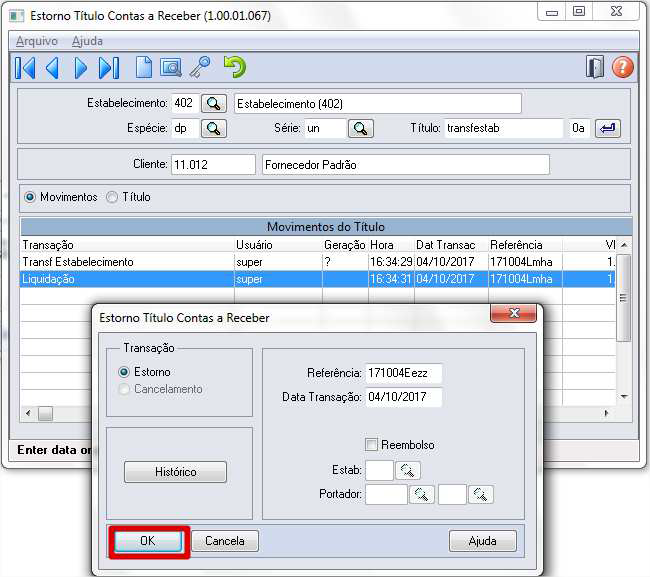The image size is (650, 577).
Task: Open the Ajuda menu
Action: (x=87, y=41)
